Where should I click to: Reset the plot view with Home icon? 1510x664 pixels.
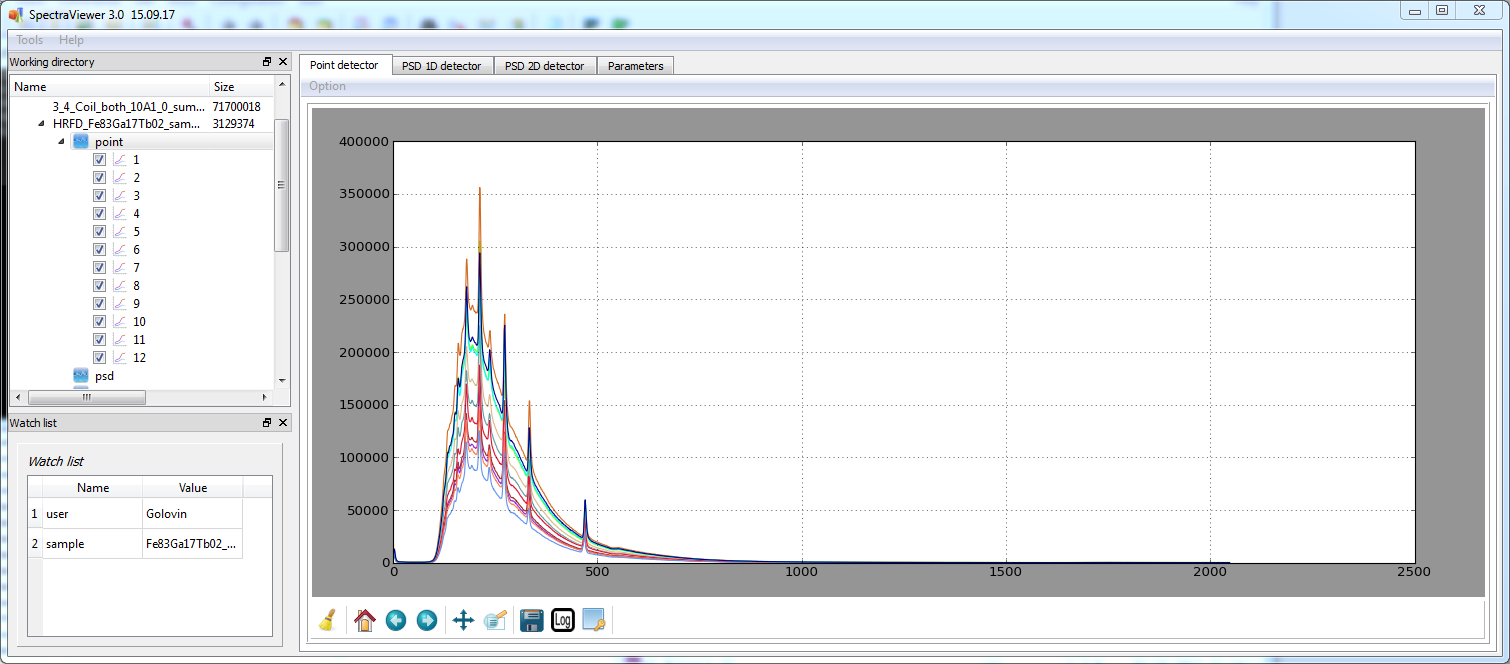click(364, 620)
